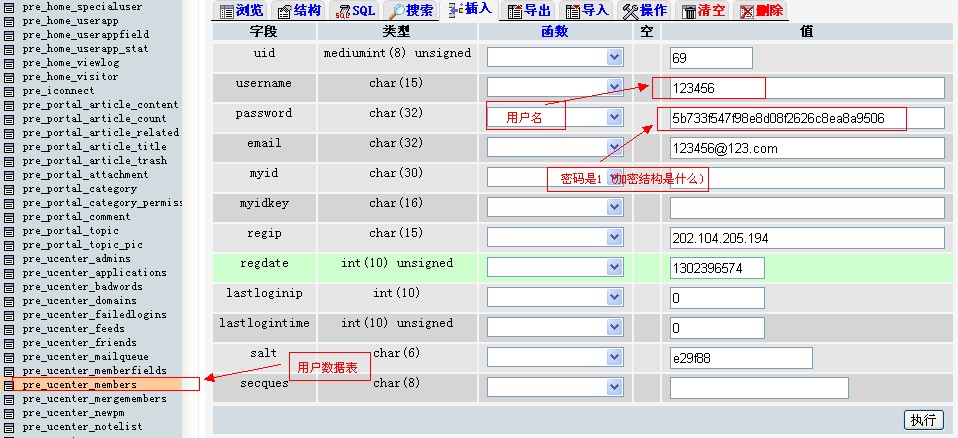Open the pre_ucenter_memberfields table link
This screenshot has width=958, height=438.
point(94,371)
